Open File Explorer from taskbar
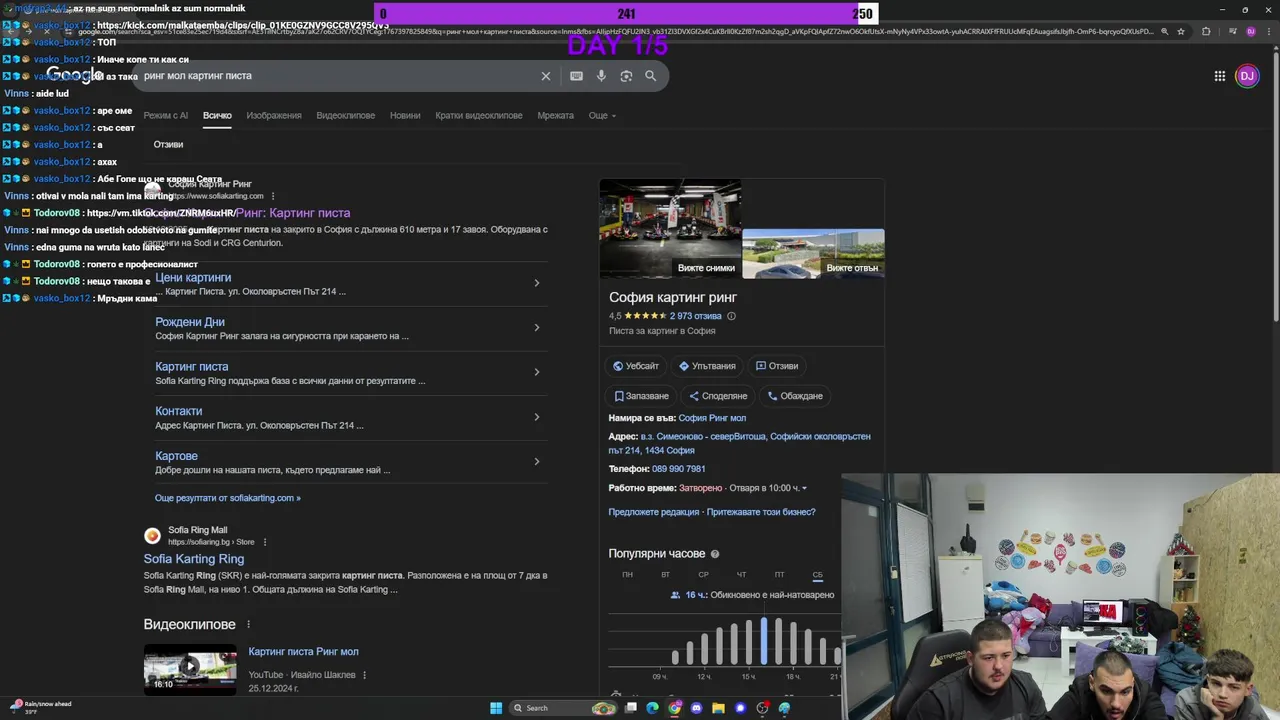This screenshot has height=720, width=1280. point(718,708)
